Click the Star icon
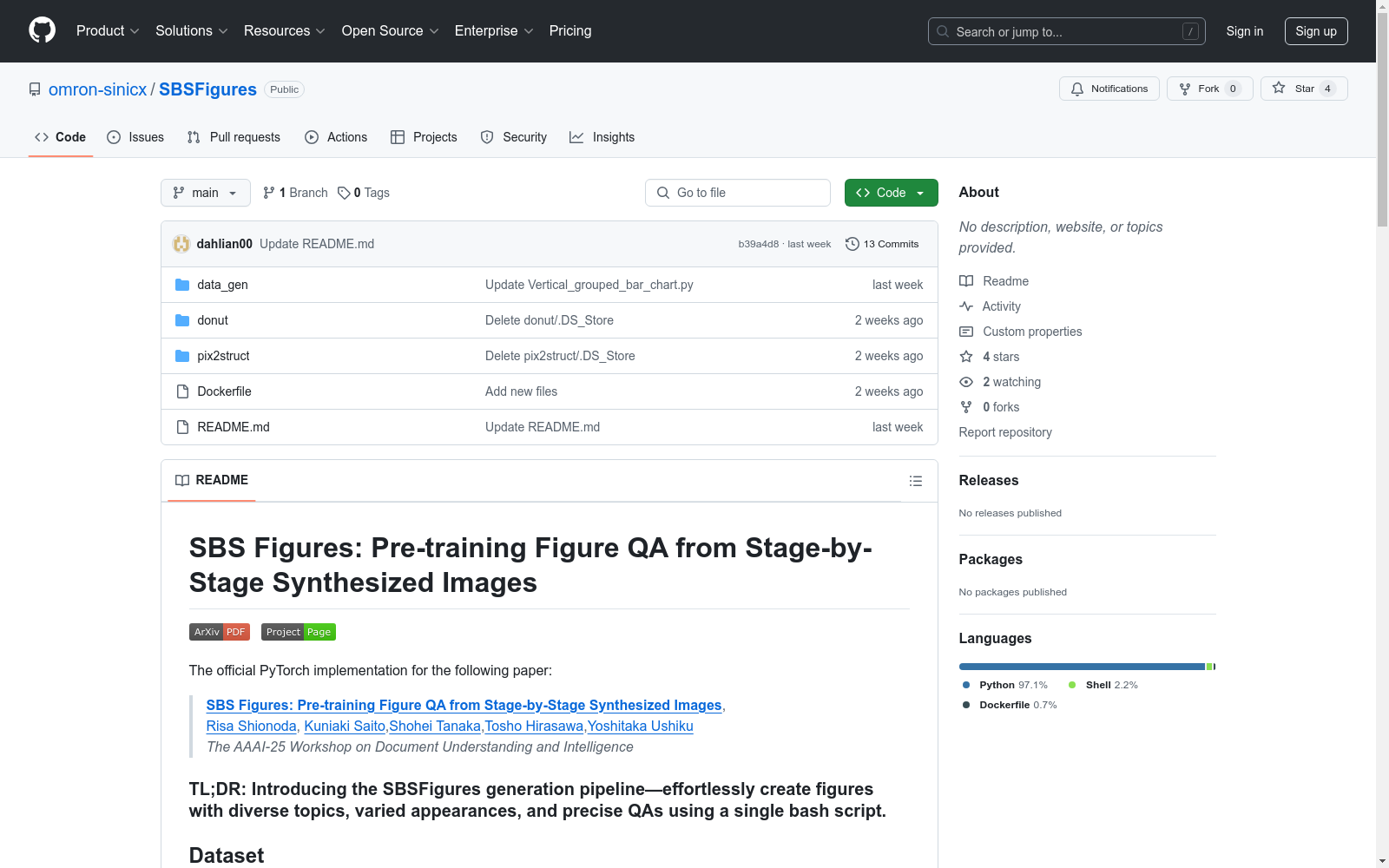Screen dimensions: 1389x868 [1279, 88]
